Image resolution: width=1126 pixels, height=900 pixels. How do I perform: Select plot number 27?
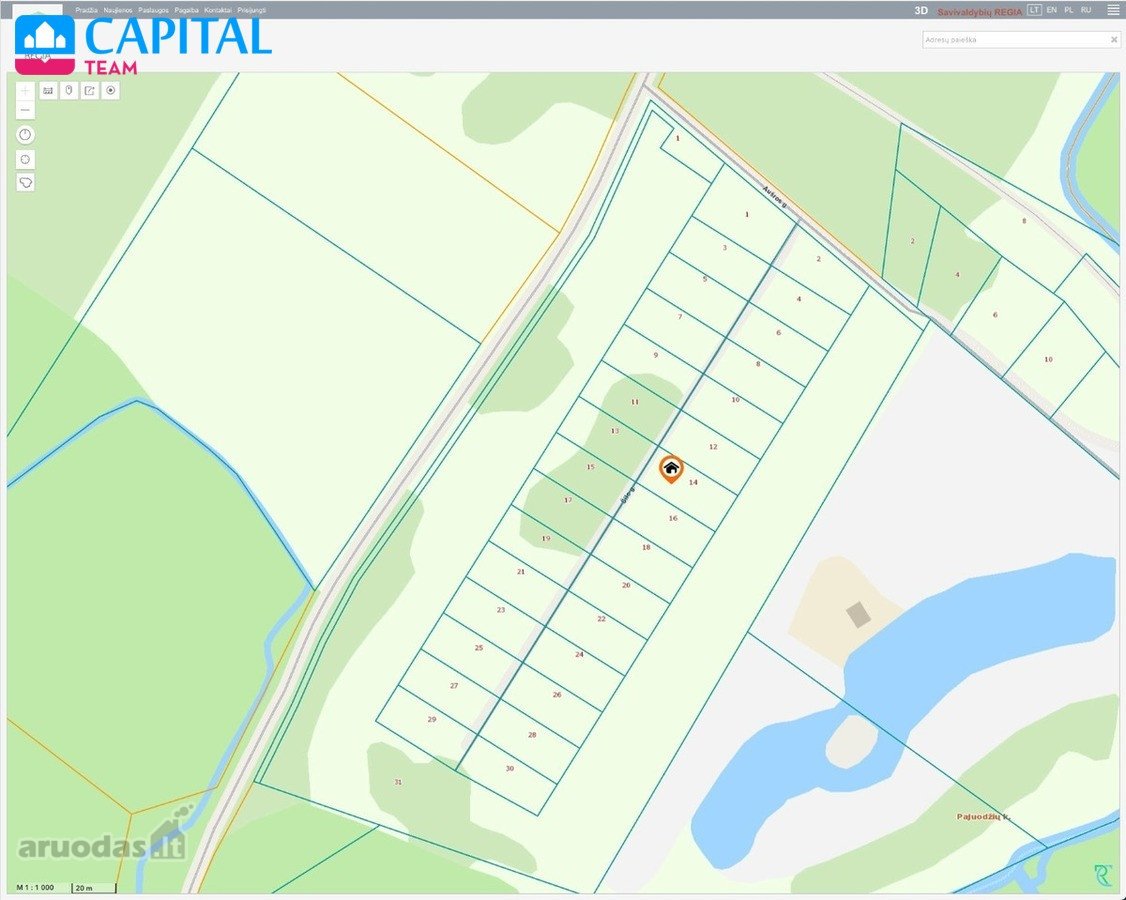(454, 686)
